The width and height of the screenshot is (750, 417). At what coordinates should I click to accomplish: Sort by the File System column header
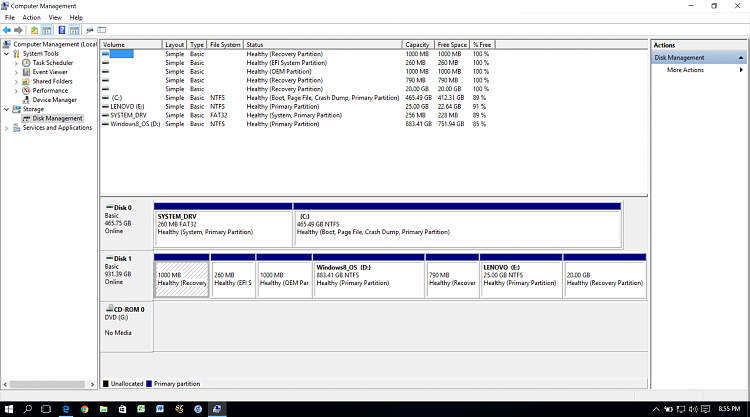(225, 44)
